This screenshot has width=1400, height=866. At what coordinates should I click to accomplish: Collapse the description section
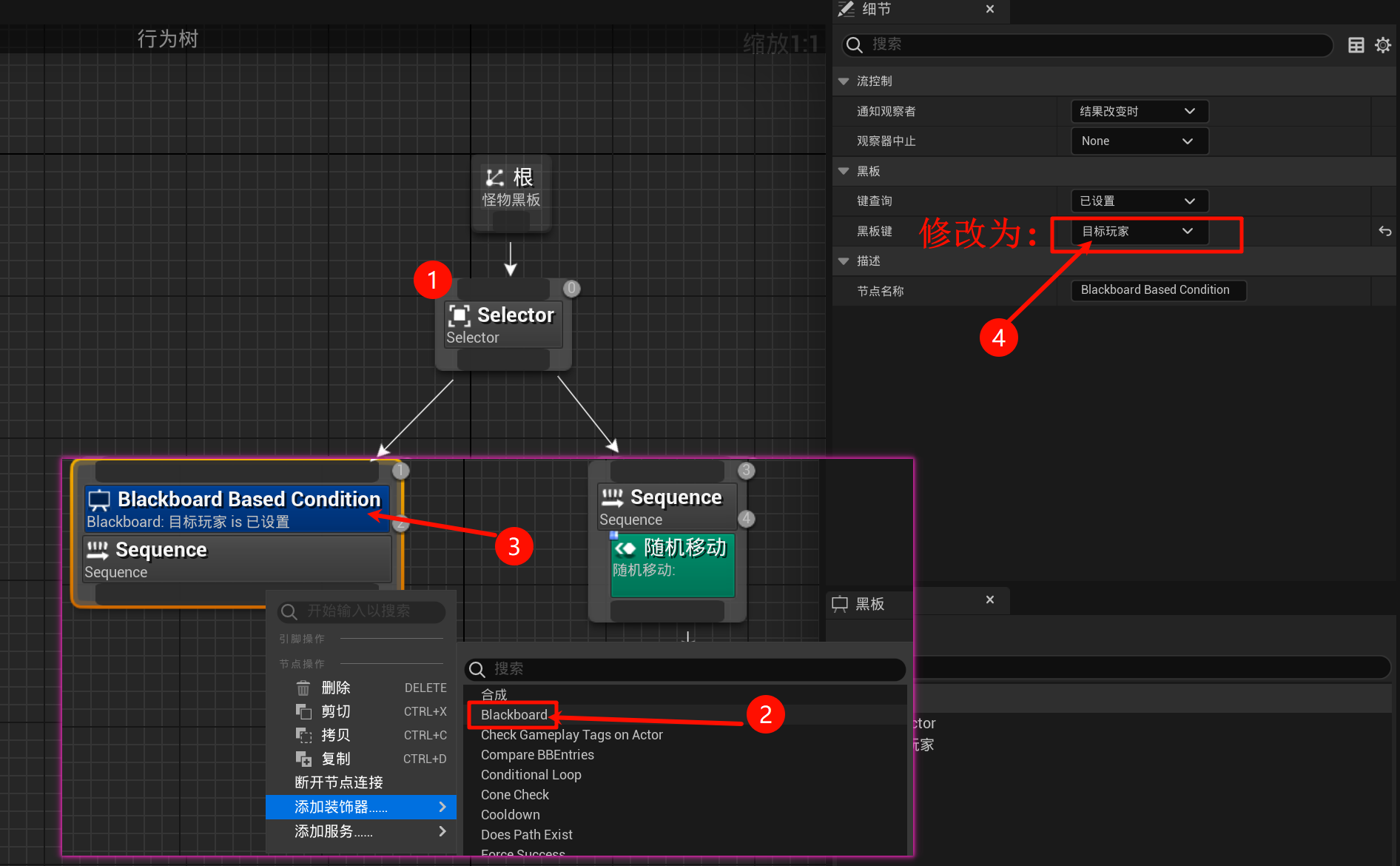point(844,261)
